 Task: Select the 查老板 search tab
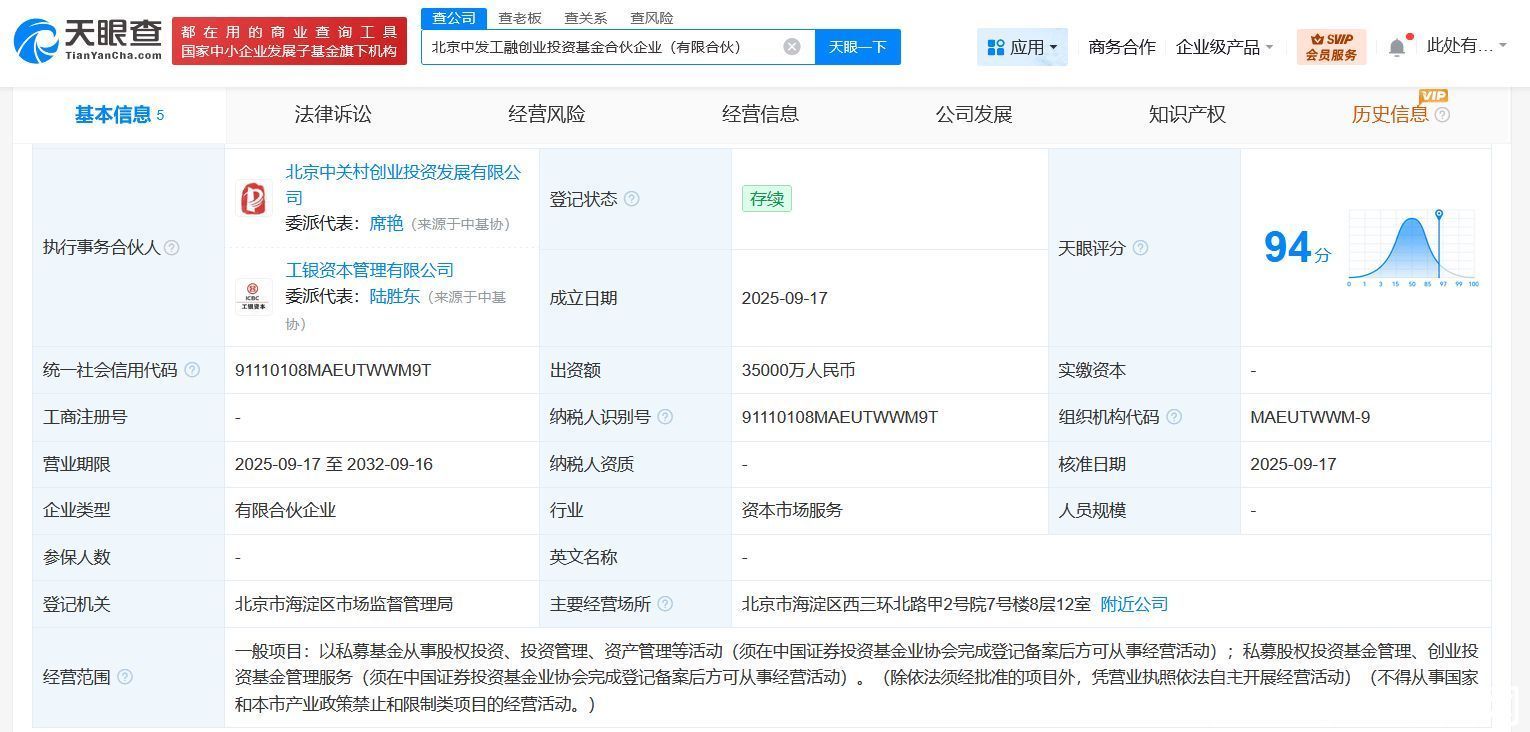520,18
